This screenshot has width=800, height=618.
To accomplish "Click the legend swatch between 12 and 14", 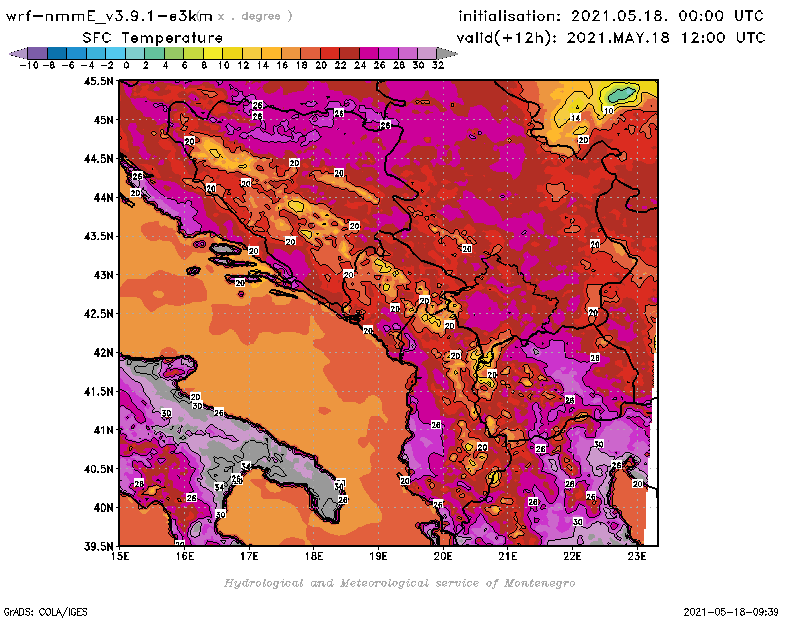I will 252,53.
